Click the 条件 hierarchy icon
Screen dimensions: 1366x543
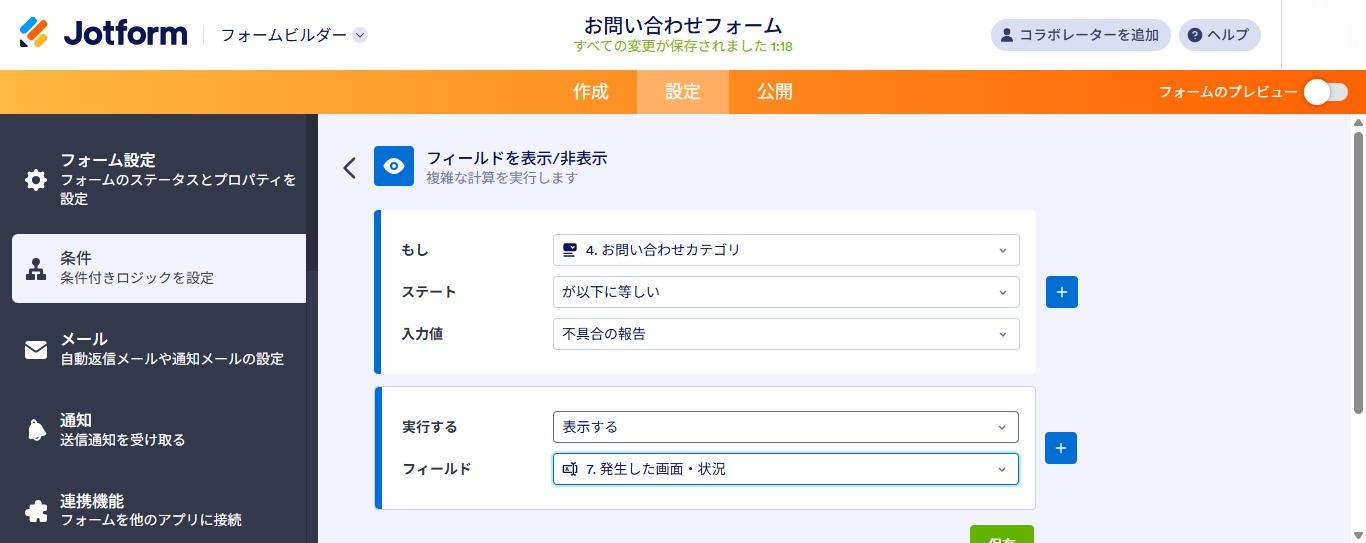(x=36, y=269)
